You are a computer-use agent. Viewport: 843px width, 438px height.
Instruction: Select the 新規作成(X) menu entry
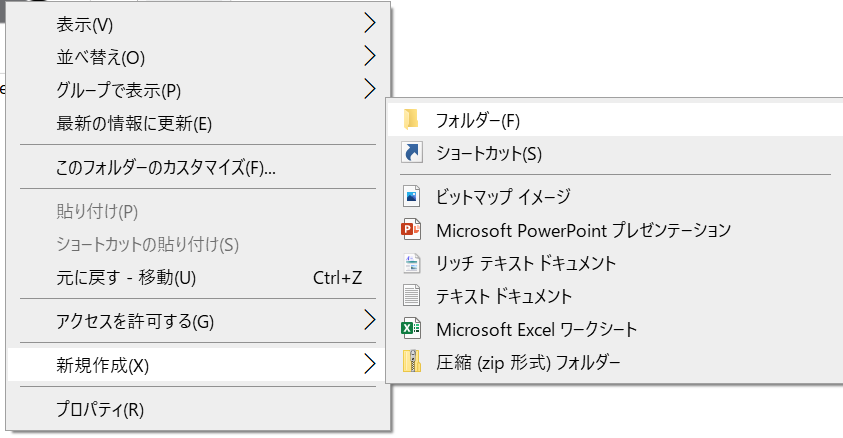click(103, 364)
